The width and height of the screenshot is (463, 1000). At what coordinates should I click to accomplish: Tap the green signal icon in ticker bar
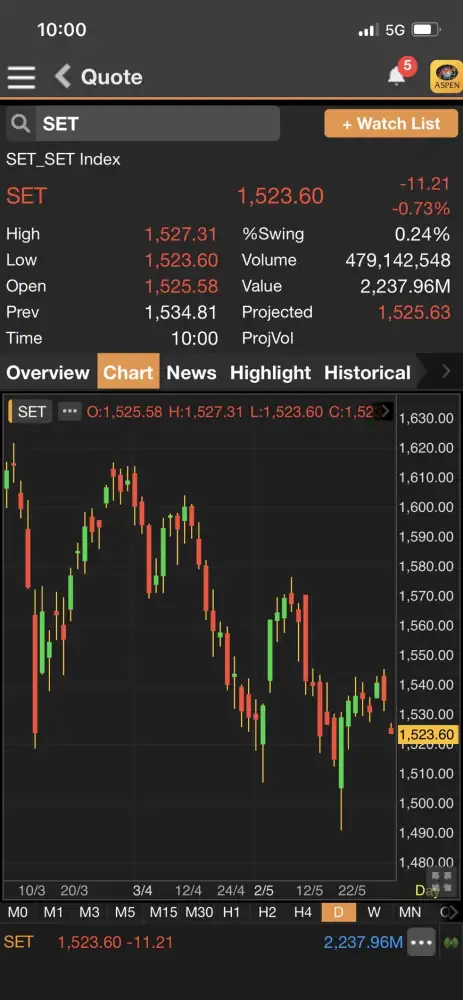452,942
